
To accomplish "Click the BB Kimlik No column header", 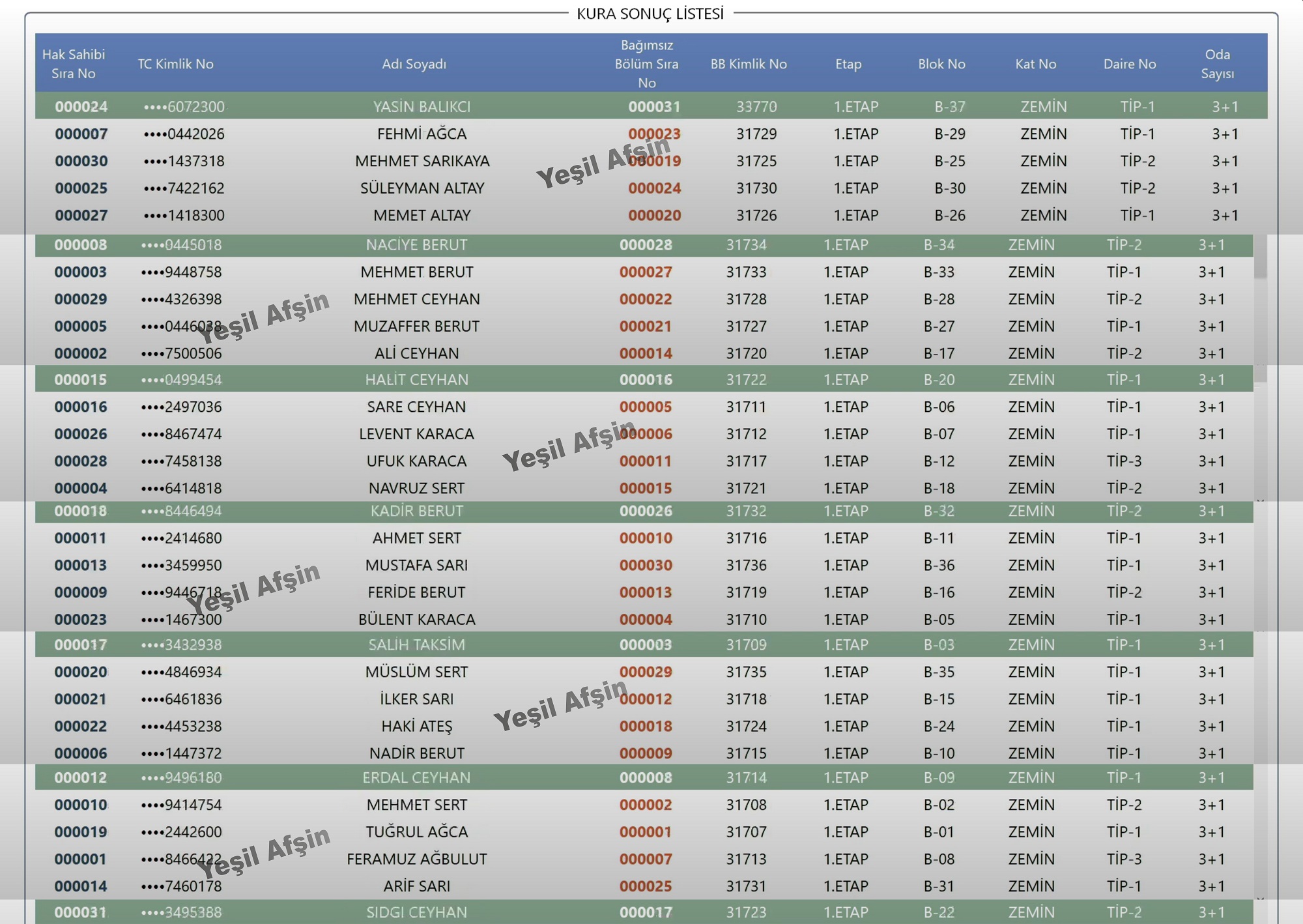I will 749,64.
